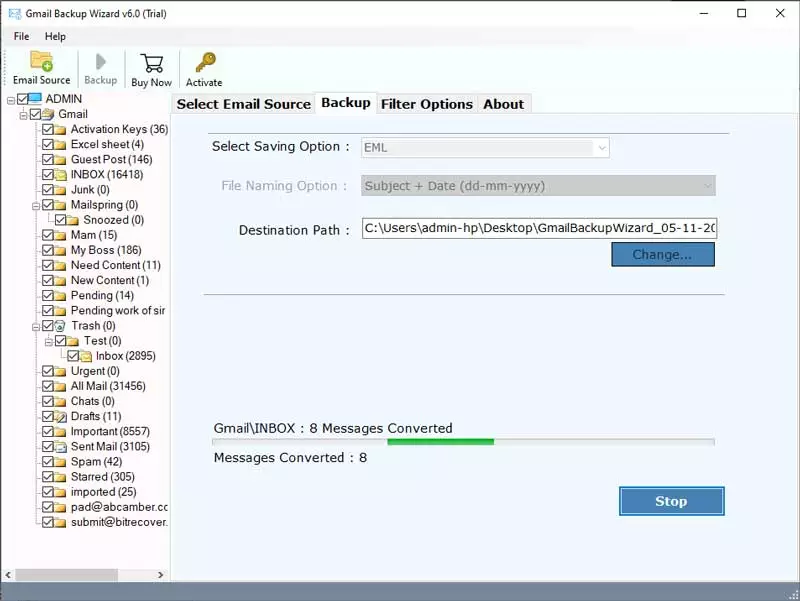Click the Gmail account folder icon

tap(48, 114)
